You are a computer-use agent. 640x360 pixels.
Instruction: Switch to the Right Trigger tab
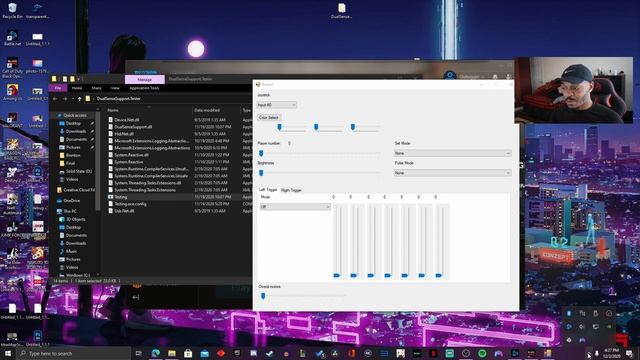click(x=291, y=190)
